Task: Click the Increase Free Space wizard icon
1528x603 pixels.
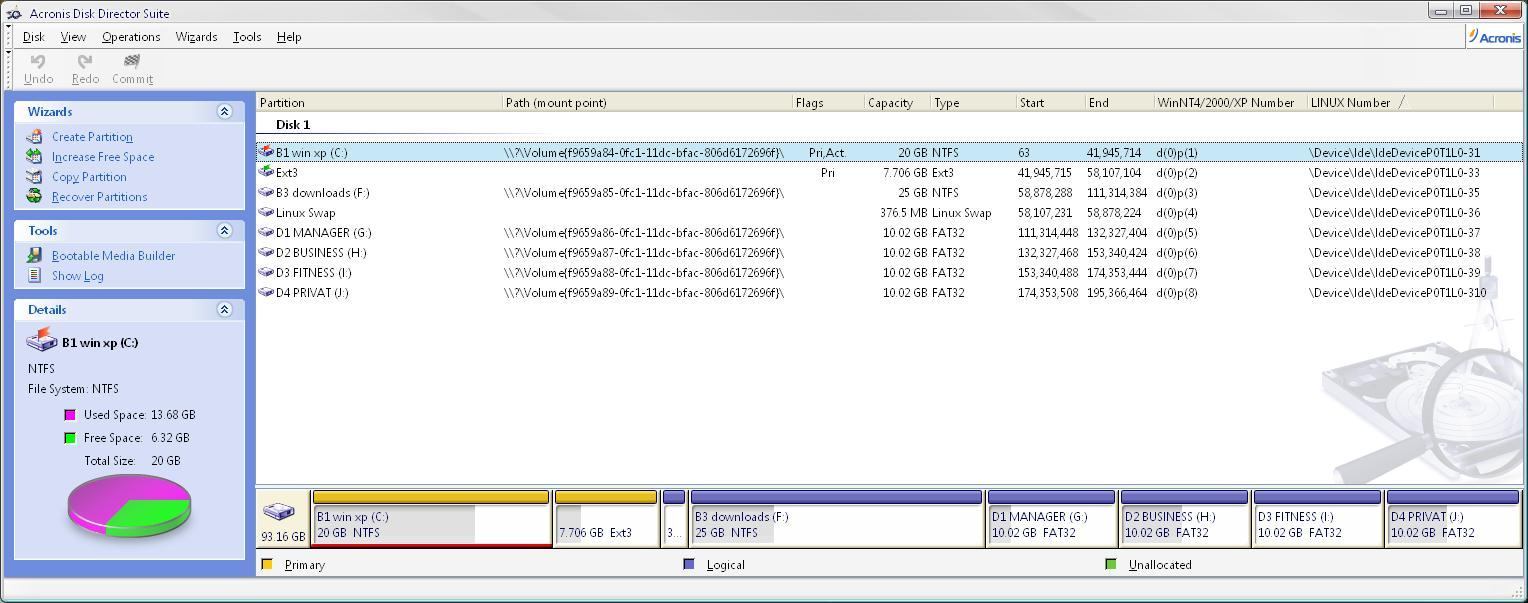Action: tap(35, 157)
